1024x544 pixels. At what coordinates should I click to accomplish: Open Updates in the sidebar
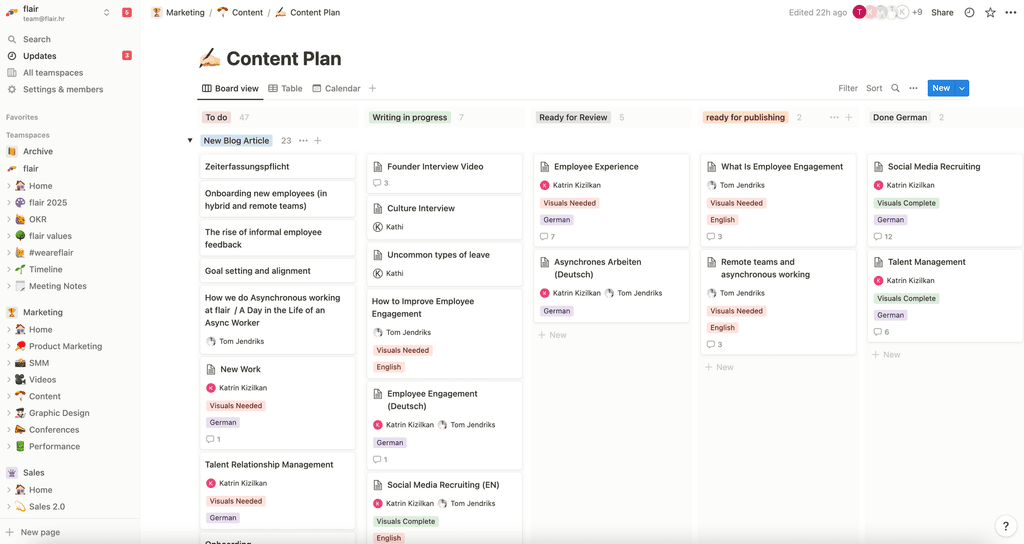coord(39,56)
